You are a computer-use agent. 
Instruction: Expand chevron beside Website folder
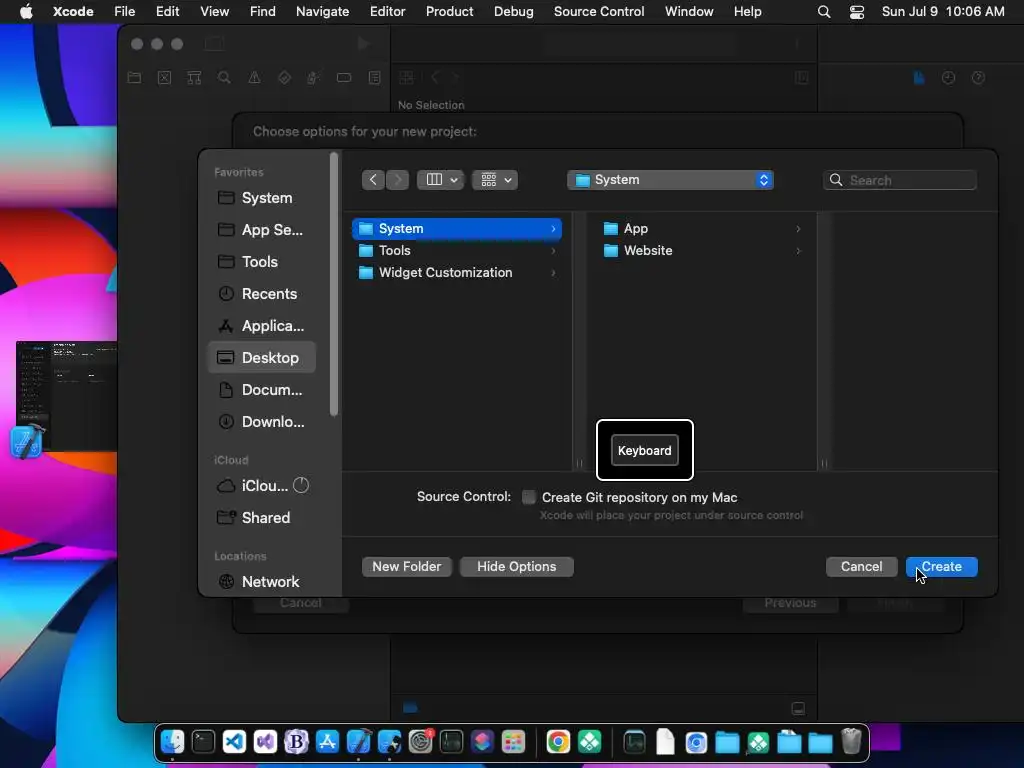coord(798,251)
